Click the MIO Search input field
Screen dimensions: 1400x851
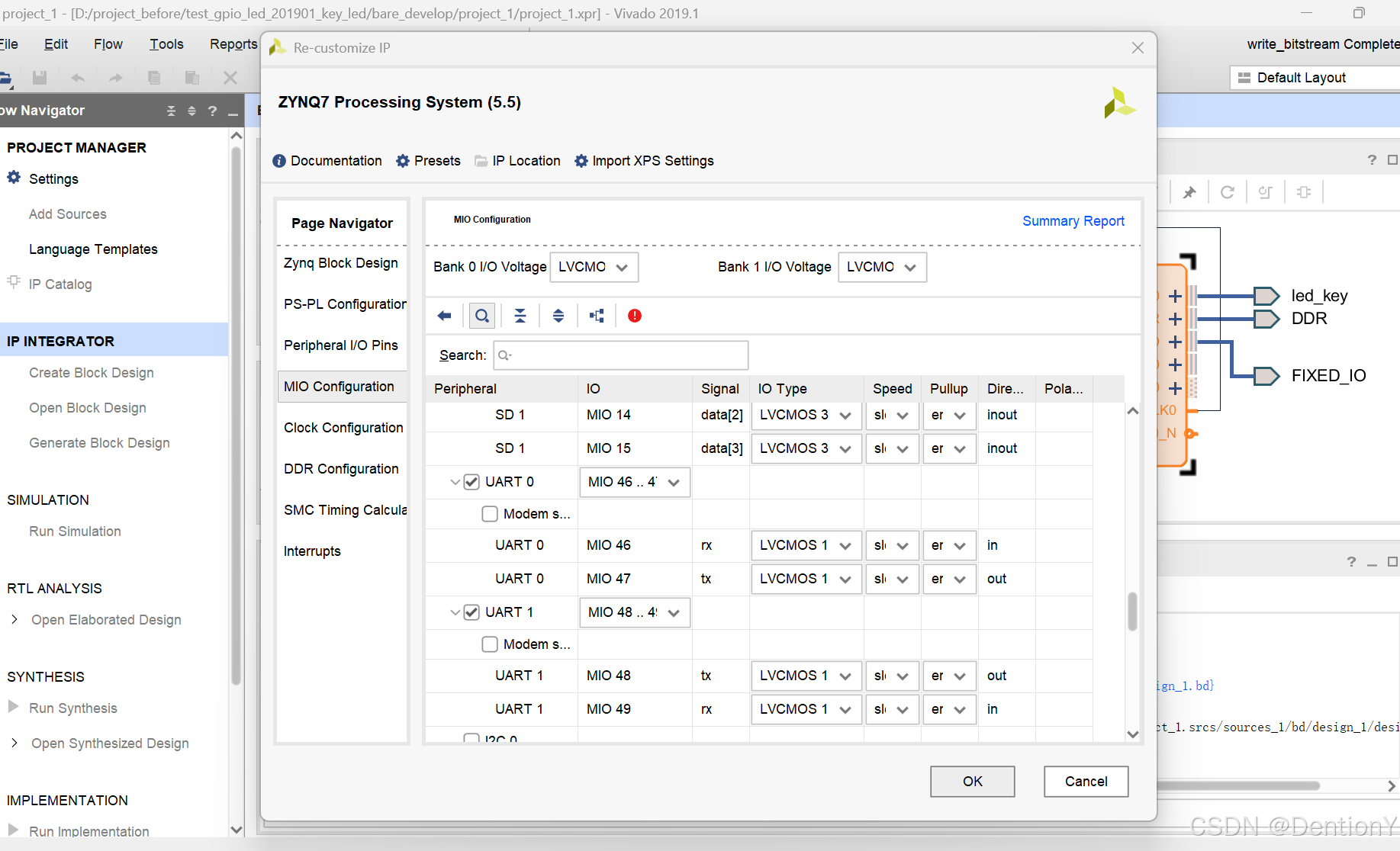621,355
